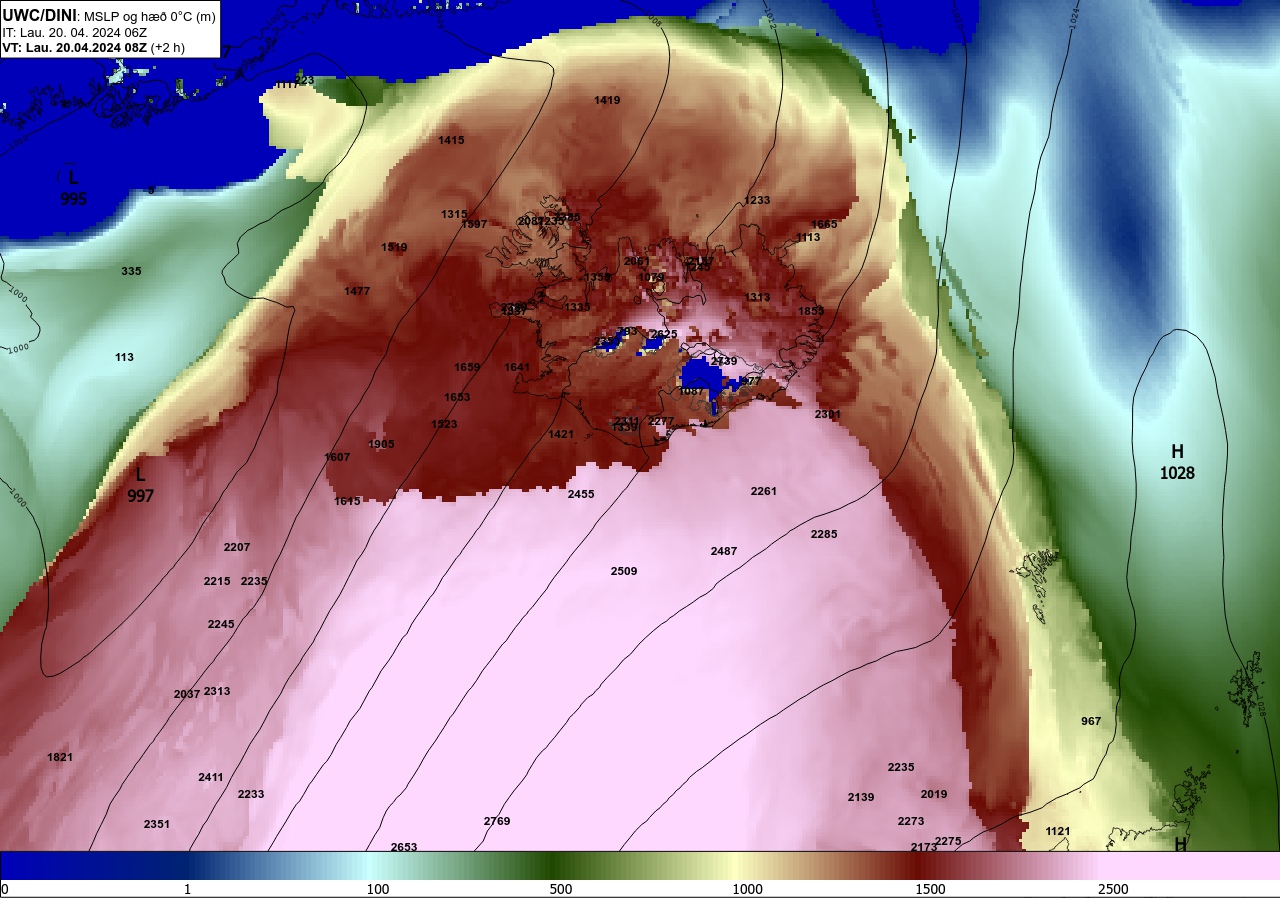Click the 2233 height value
The width and height of the screenshot is (1280, 898).
[x=251, y=794]
